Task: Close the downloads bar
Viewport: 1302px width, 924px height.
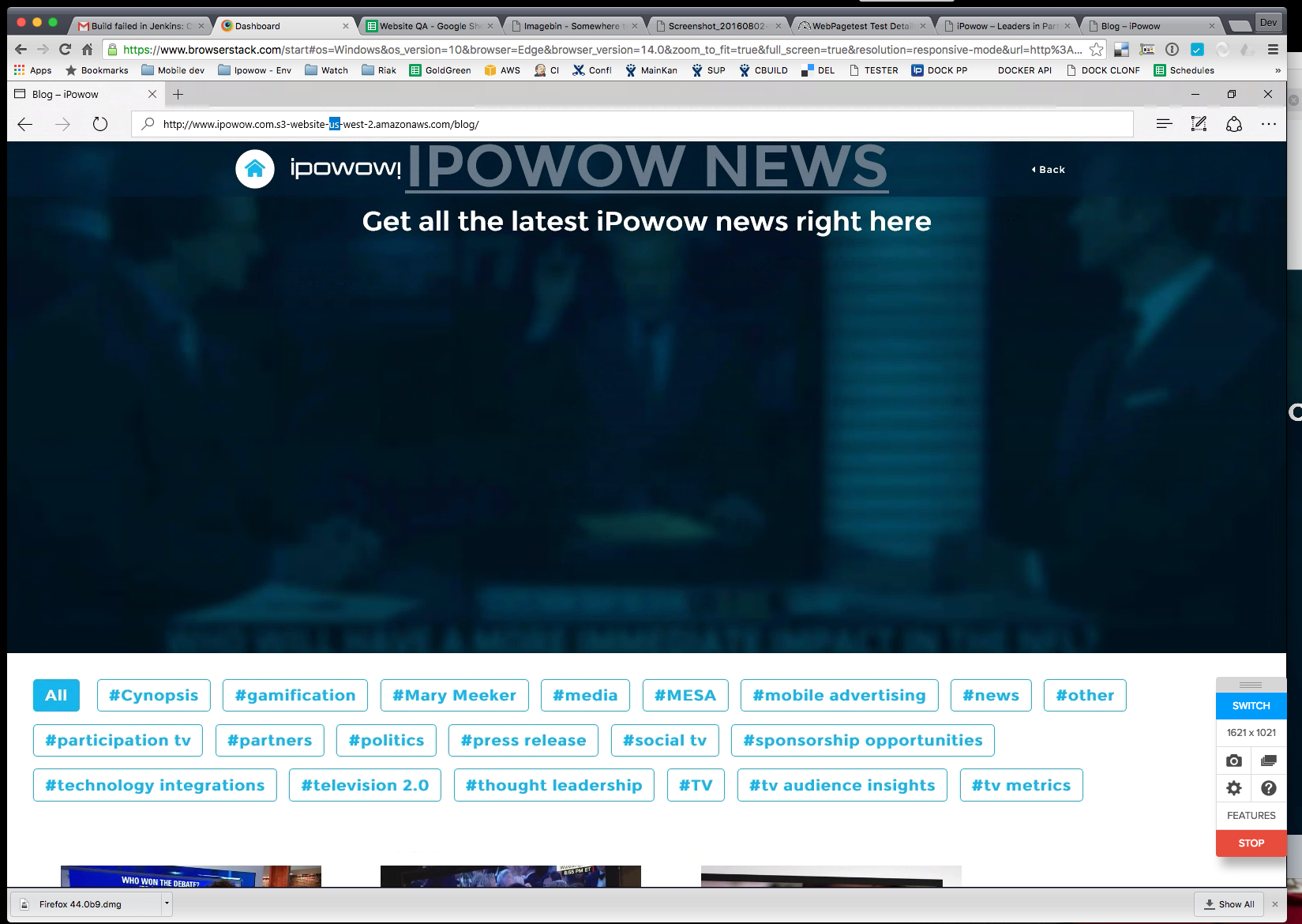Action: 1274,904
